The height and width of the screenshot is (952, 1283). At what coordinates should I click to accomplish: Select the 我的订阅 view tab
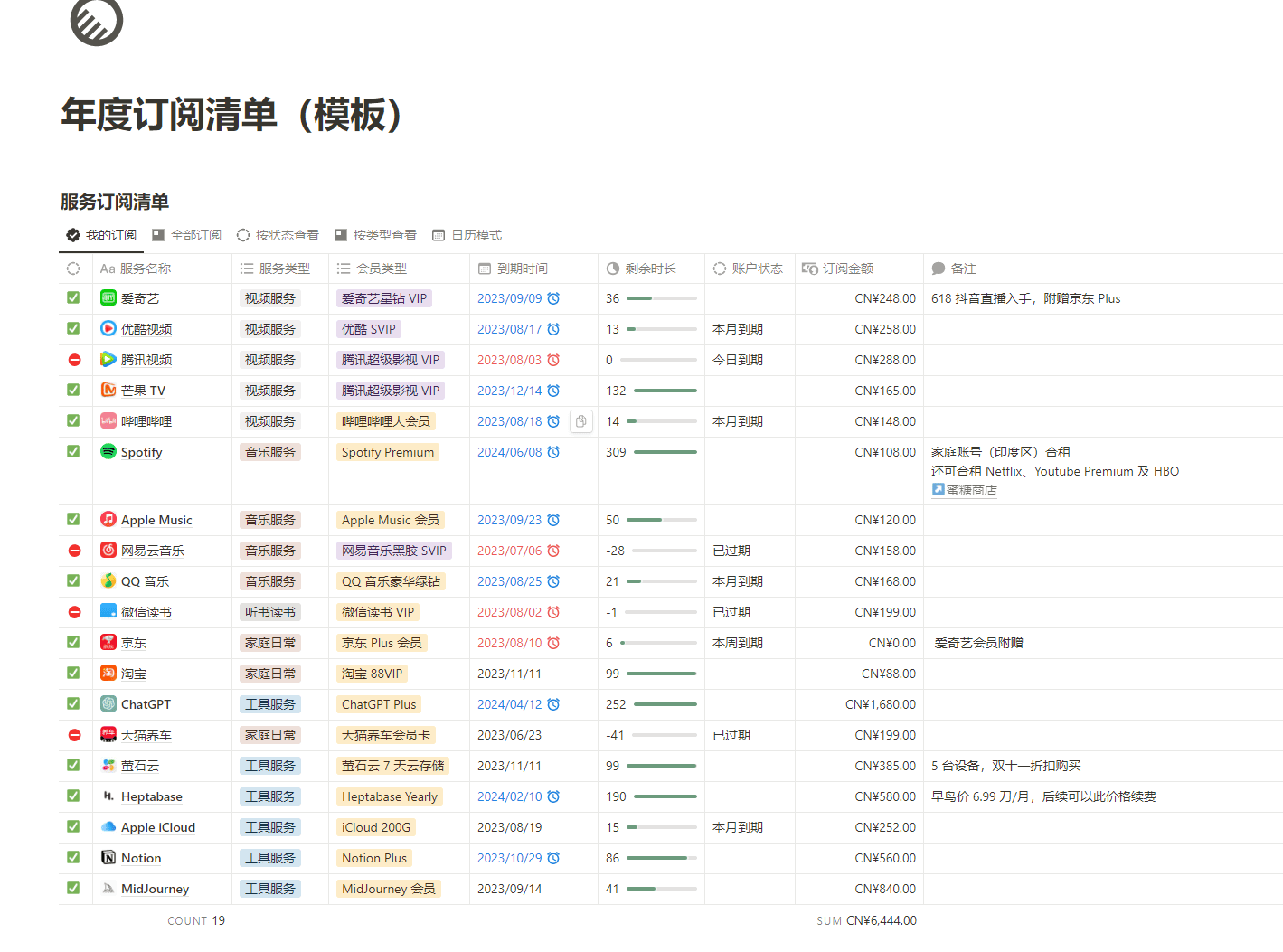point(101,235)
